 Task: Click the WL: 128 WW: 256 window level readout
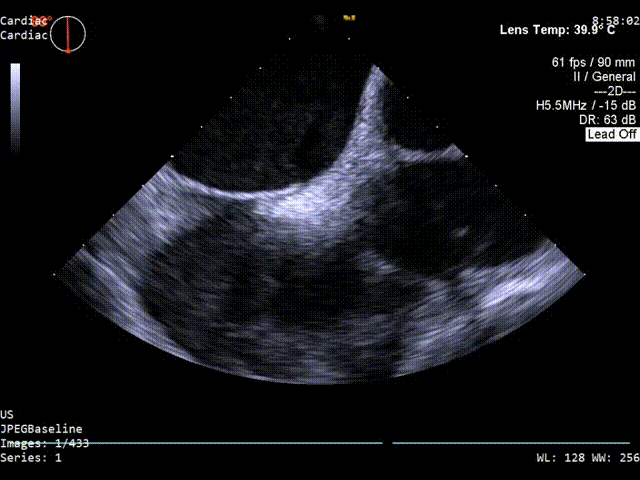(586, 458)
